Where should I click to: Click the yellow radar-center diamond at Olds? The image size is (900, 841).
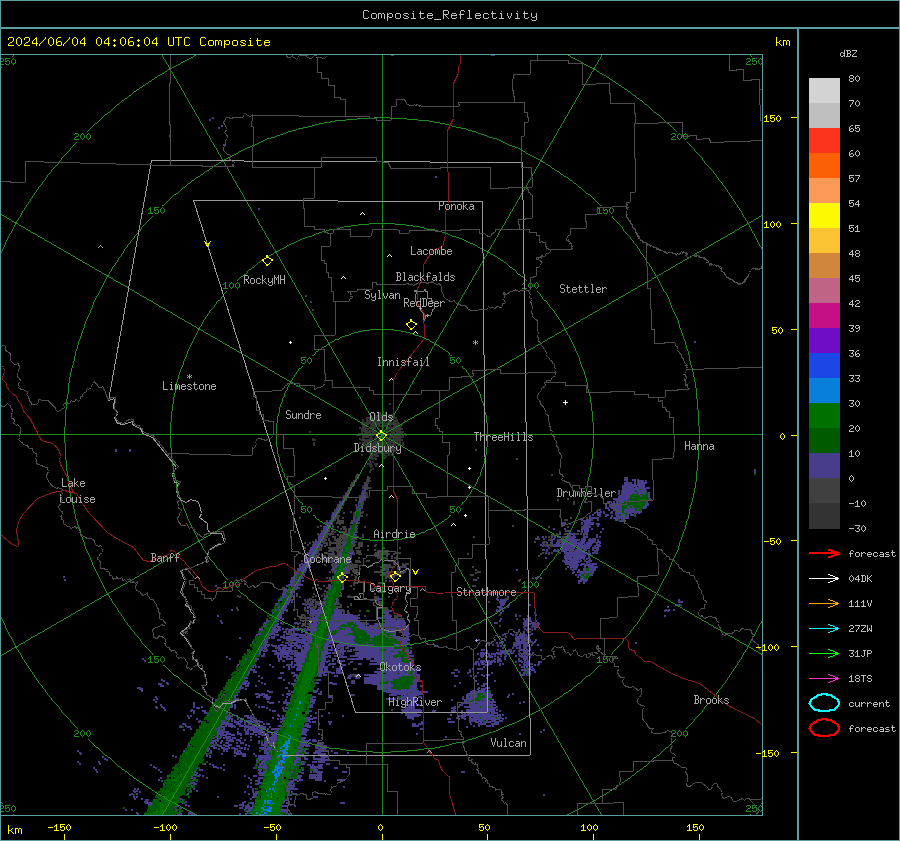381,435
